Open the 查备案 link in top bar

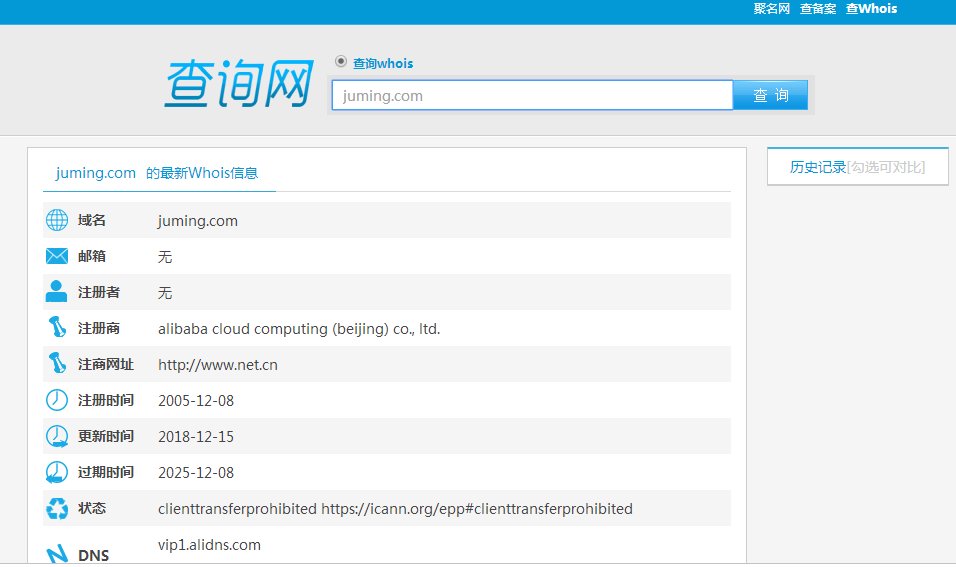click(818, 9)
